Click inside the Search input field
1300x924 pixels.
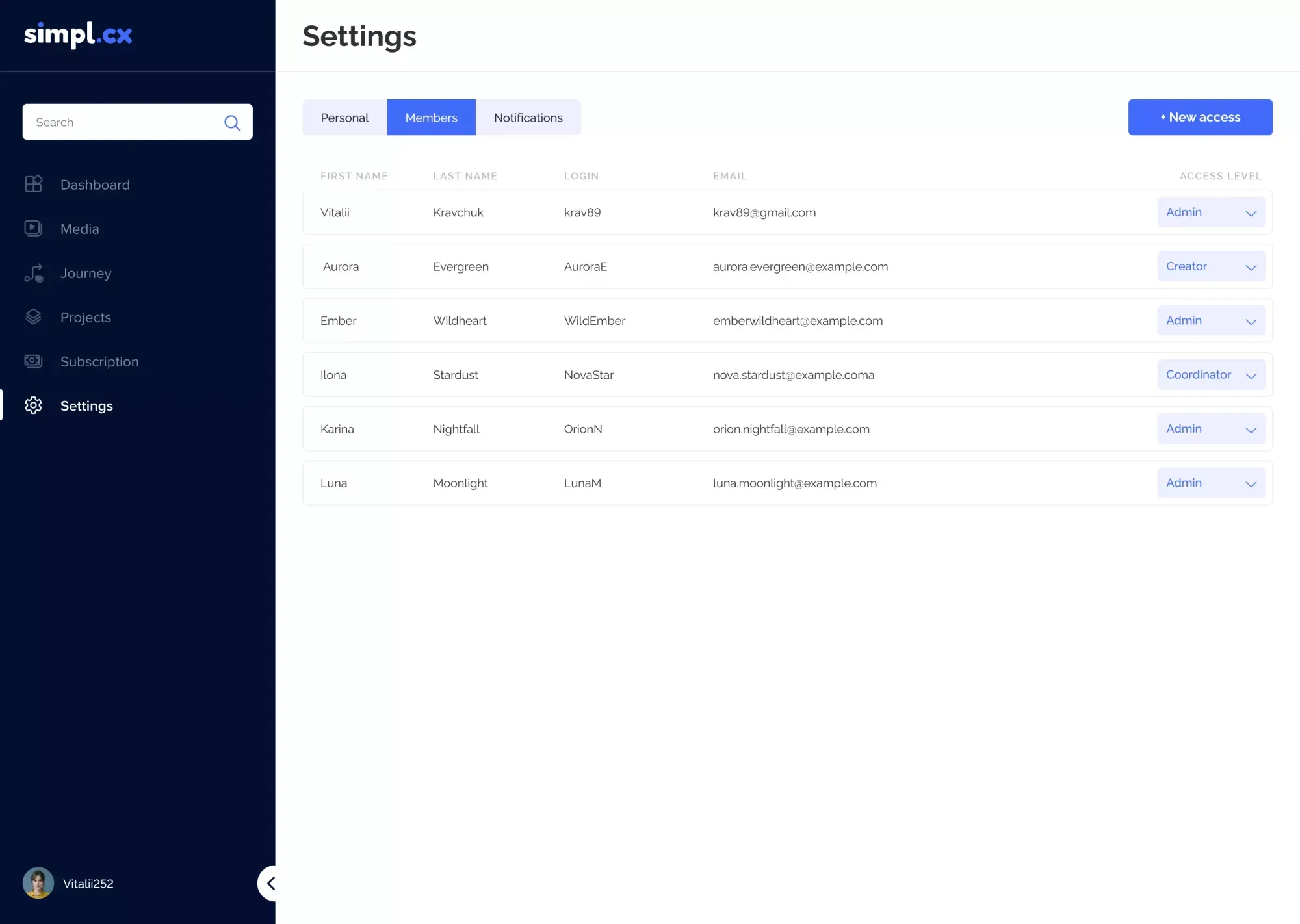click(117, 122)
